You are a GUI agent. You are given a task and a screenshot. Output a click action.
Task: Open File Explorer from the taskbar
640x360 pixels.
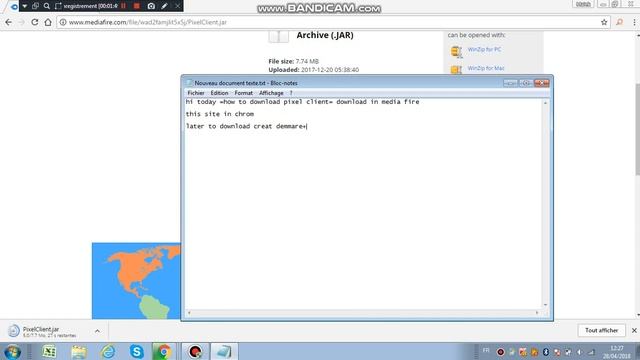coord(79,352)
